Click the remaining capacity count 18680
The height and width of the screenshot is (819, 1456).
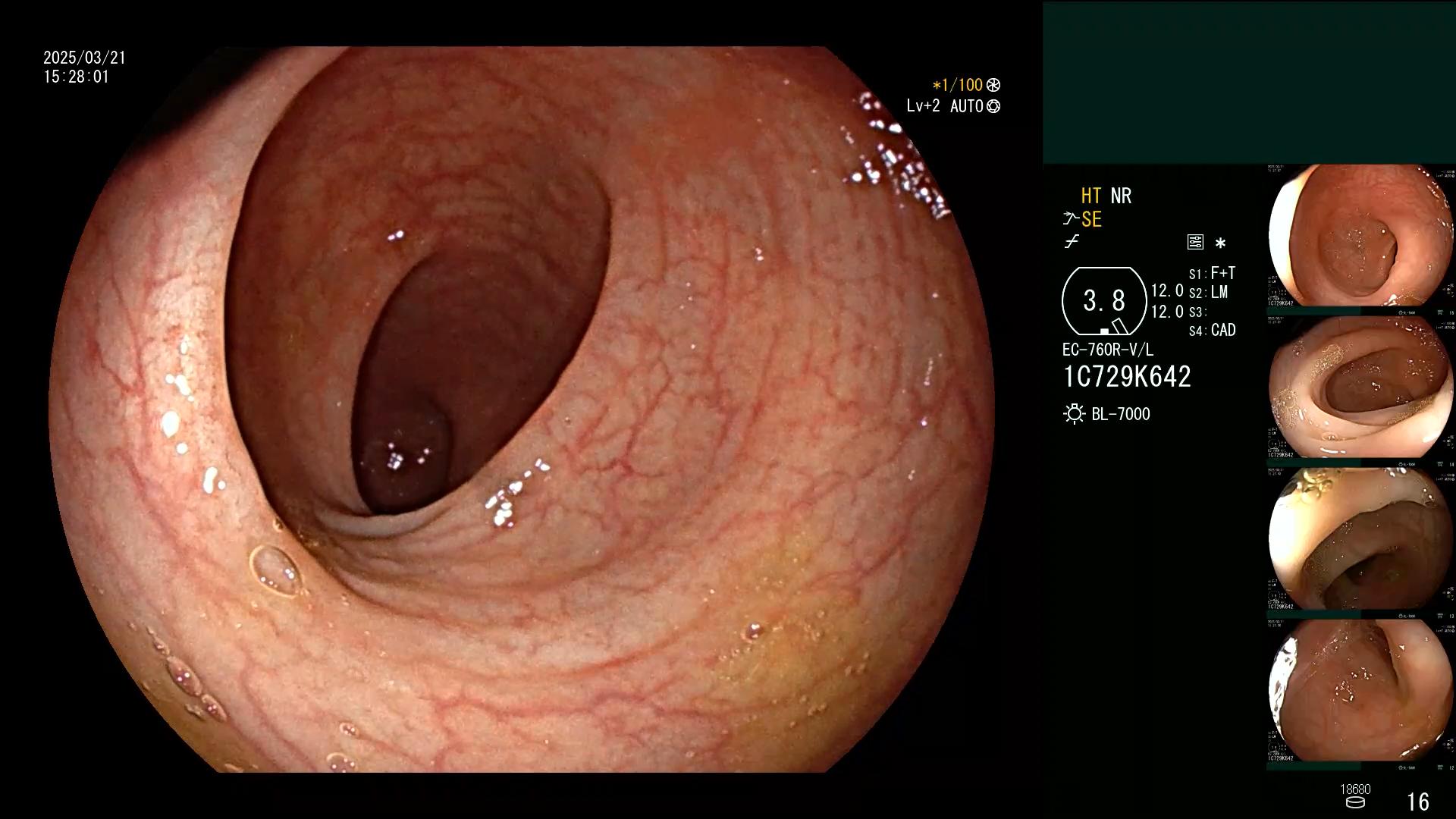1355,789
